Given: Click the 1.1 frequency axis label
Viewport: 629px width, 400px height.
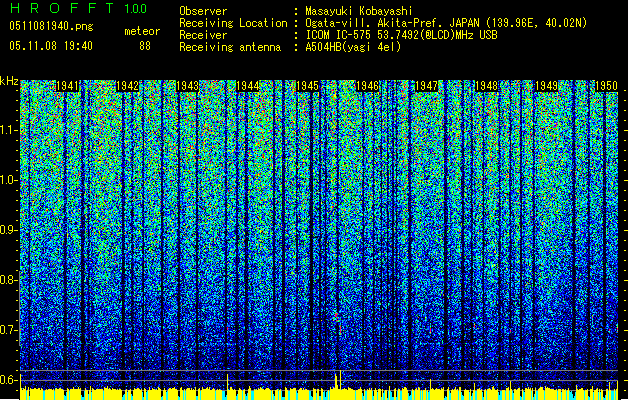Looking at the screenshot, I should point(8,130).
